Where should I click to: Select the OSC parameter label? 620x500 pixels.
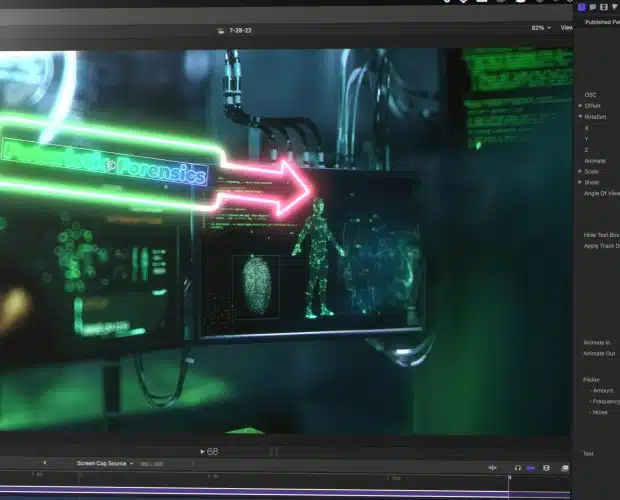click(590, 95)
